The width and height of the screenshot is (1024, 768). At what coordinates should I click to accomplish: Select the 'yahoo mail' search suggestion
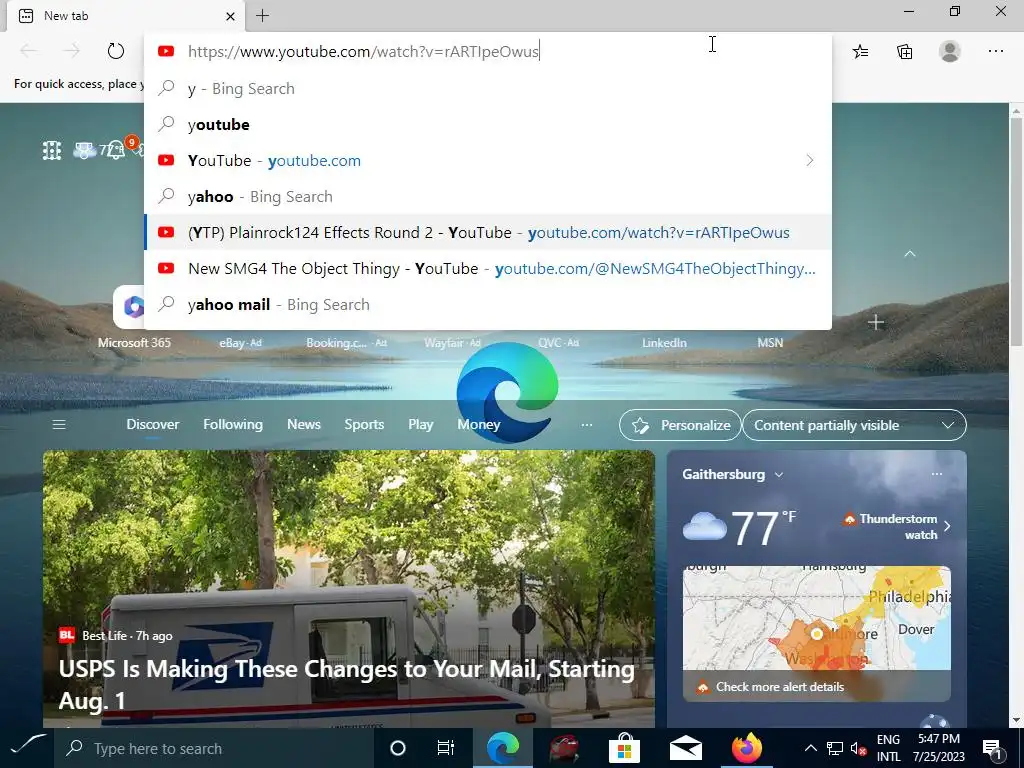pyautogui.click(x=488, y=304)
